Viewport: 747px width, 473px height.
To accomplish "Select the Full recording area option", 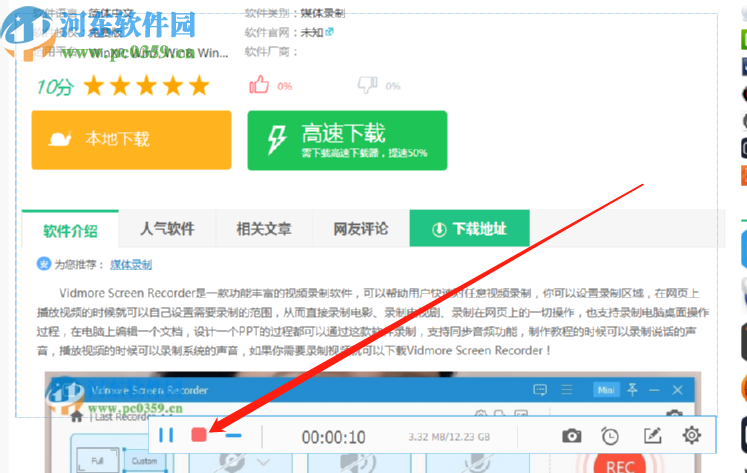I will [x=98, y=460].
